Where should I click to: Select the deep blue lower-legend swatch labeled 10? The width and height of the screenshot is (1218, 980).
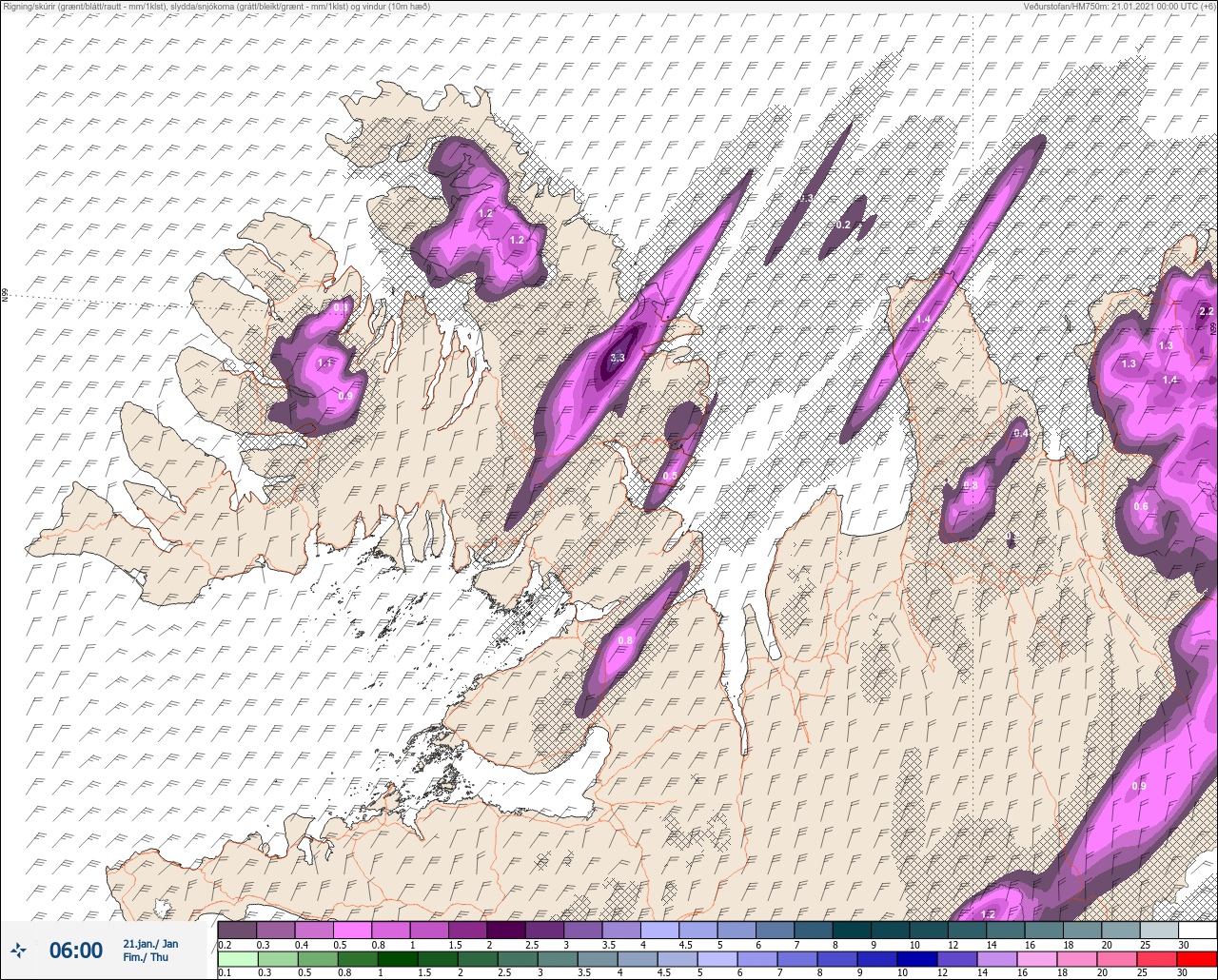click(x=919, y=959)
